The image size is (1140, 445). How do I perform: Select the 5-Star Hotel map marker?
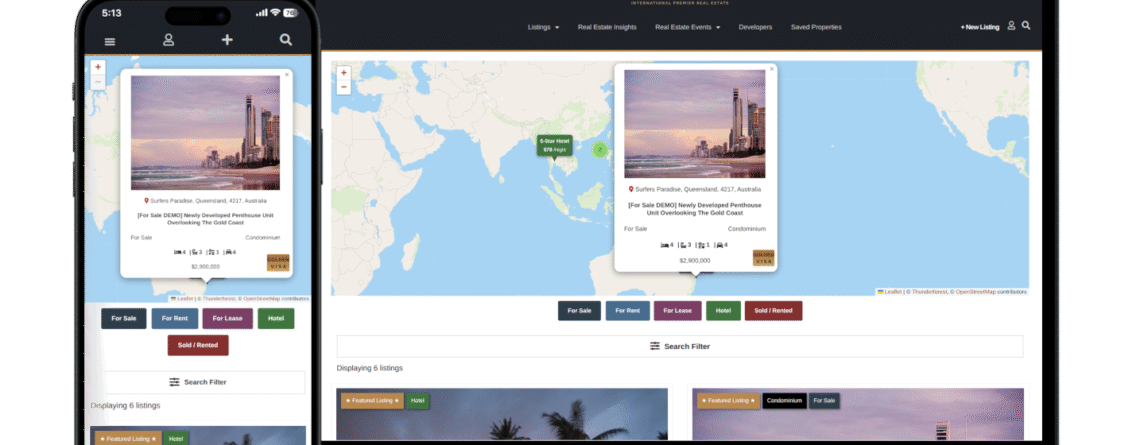click(x=555, y=145)
